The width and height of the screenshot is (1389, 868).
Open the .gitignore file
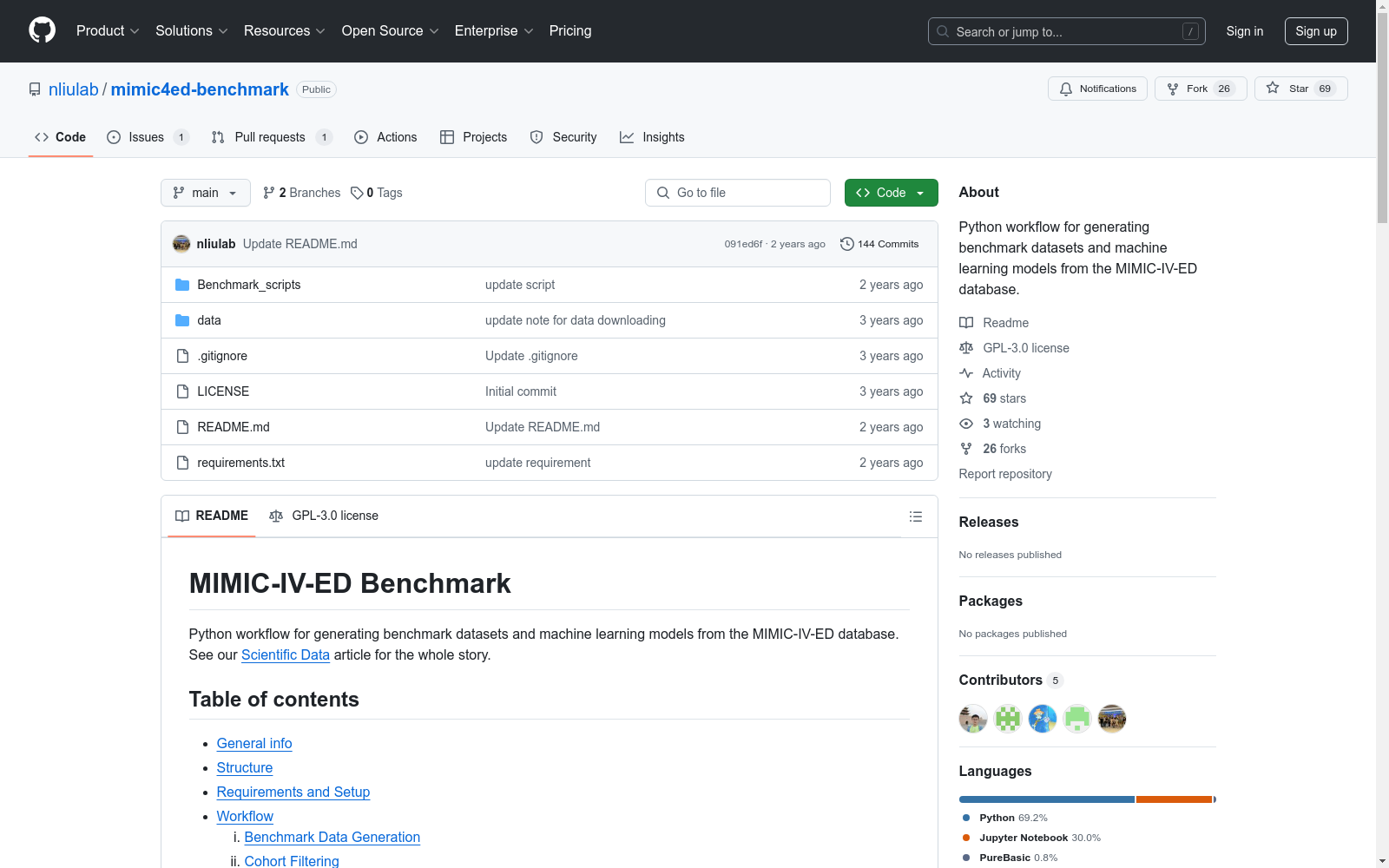[x=222, y=356]
